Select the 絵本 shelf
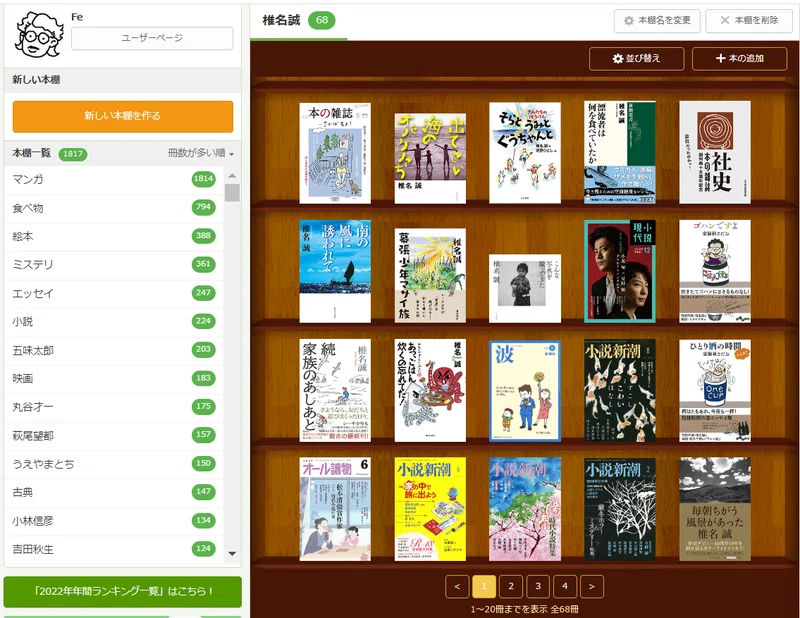Image resolution: width=800 pixels, height=618 pixels. point(114,236)
